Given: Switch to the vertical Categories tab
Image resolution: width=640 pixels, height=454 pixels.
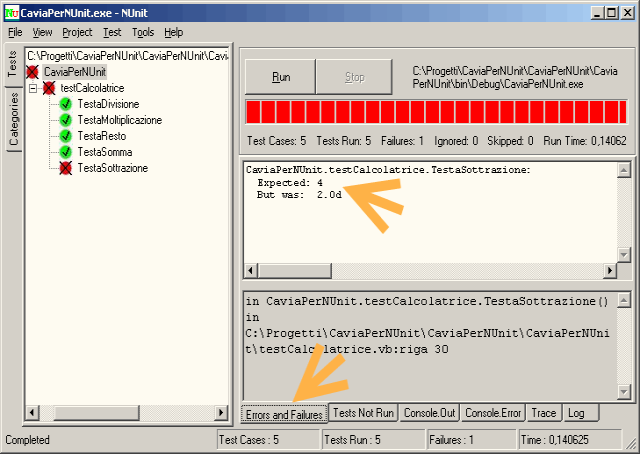Looking at the screenshot, I should [x=14, y=119].
